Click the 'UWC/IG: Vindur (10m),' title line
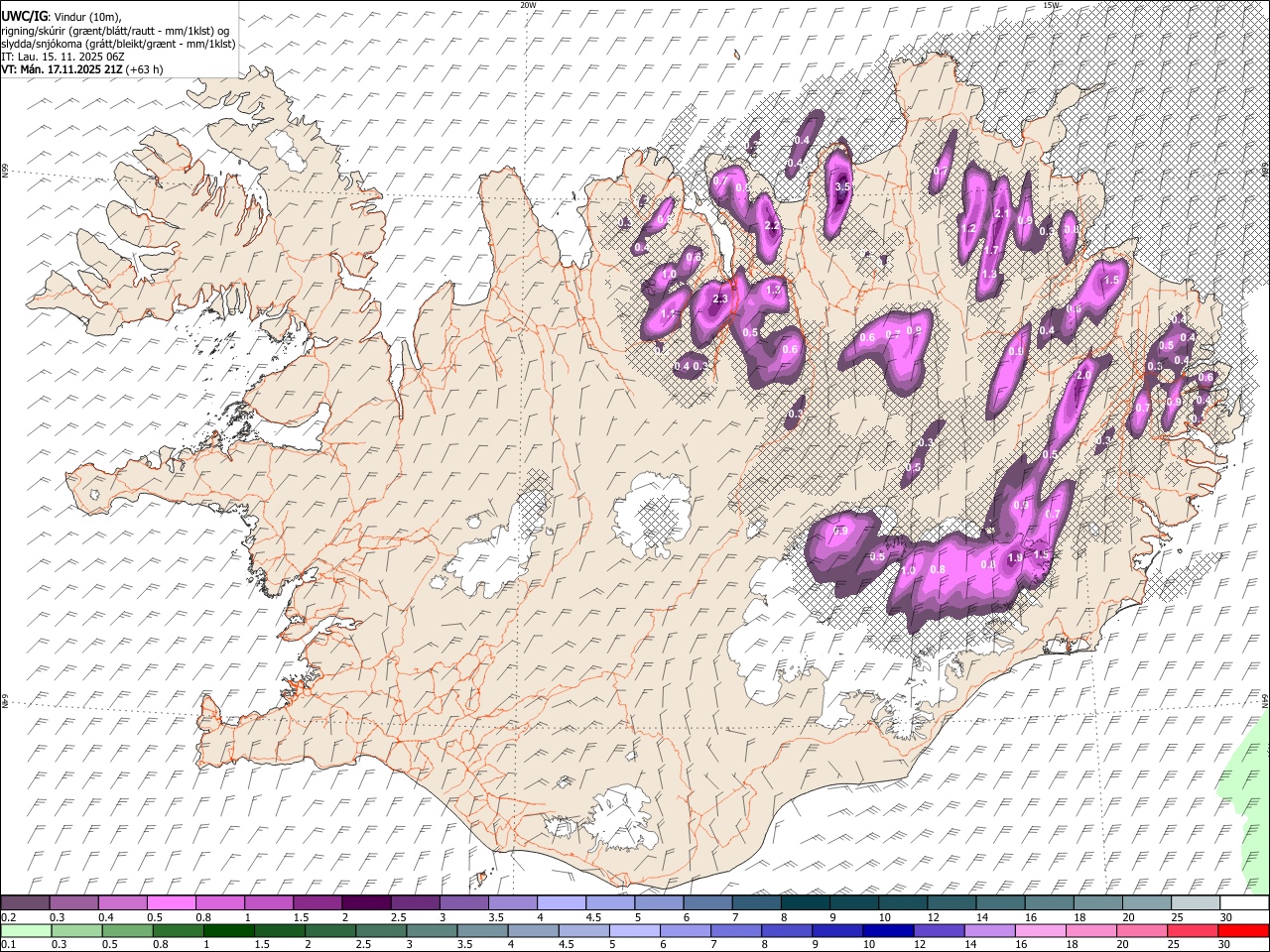This screenshot has width=1270, height=952. (x=63, y=16)
